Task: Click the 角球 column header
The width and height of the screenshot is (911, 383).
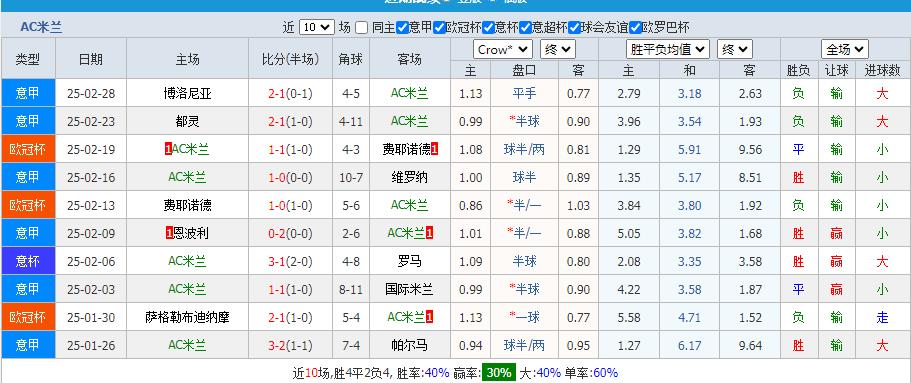Action: 351,59
